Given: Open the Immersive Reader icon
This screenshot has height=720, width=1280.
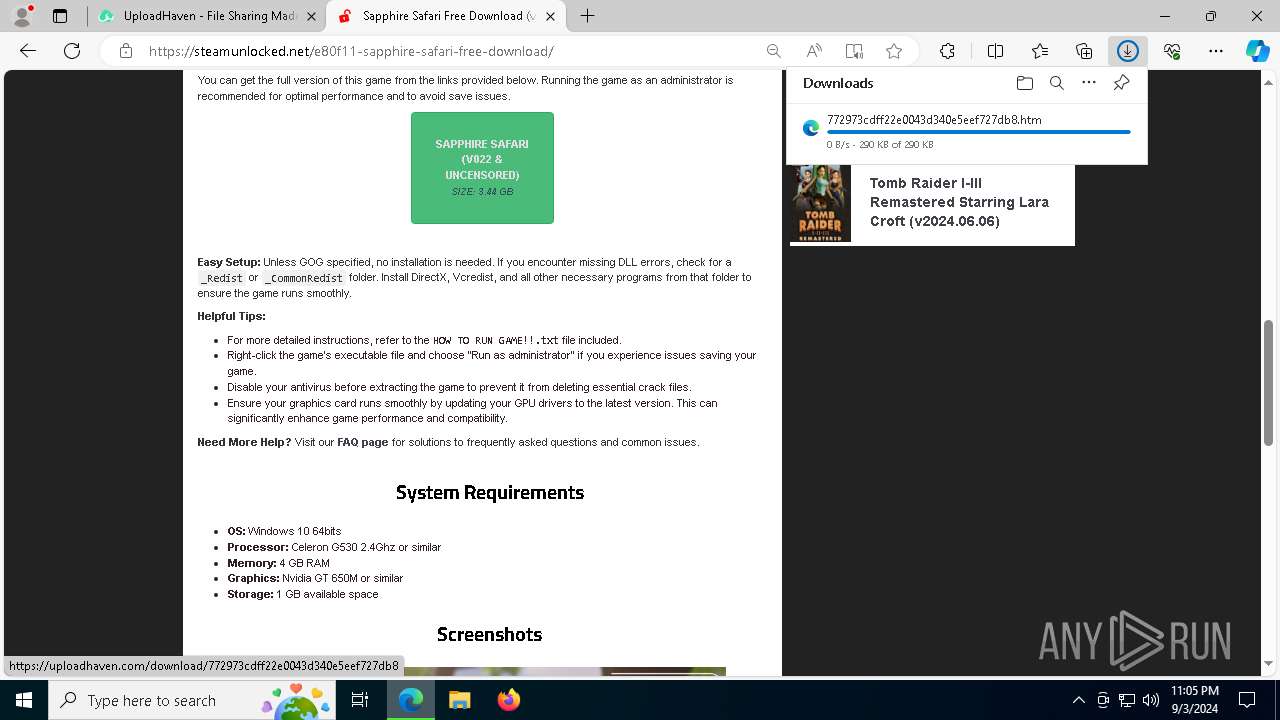Looking at the screenshot, I should 854,51.
